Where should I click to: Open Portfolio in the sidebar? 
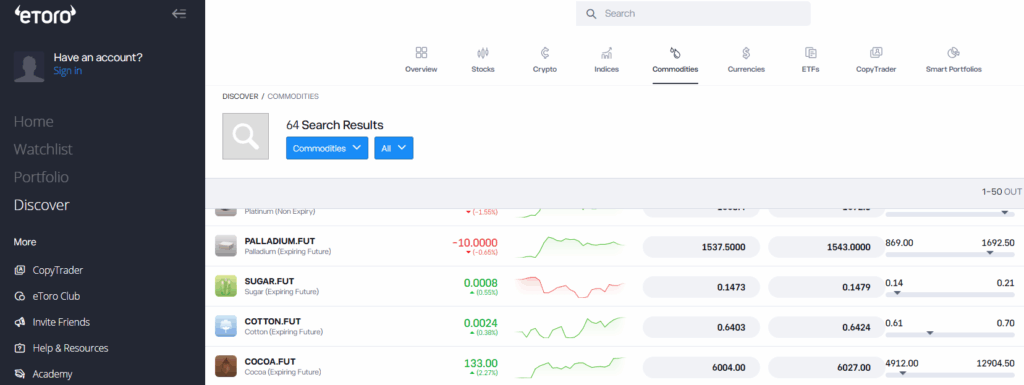pyautogui.click(x=41, y=177)
